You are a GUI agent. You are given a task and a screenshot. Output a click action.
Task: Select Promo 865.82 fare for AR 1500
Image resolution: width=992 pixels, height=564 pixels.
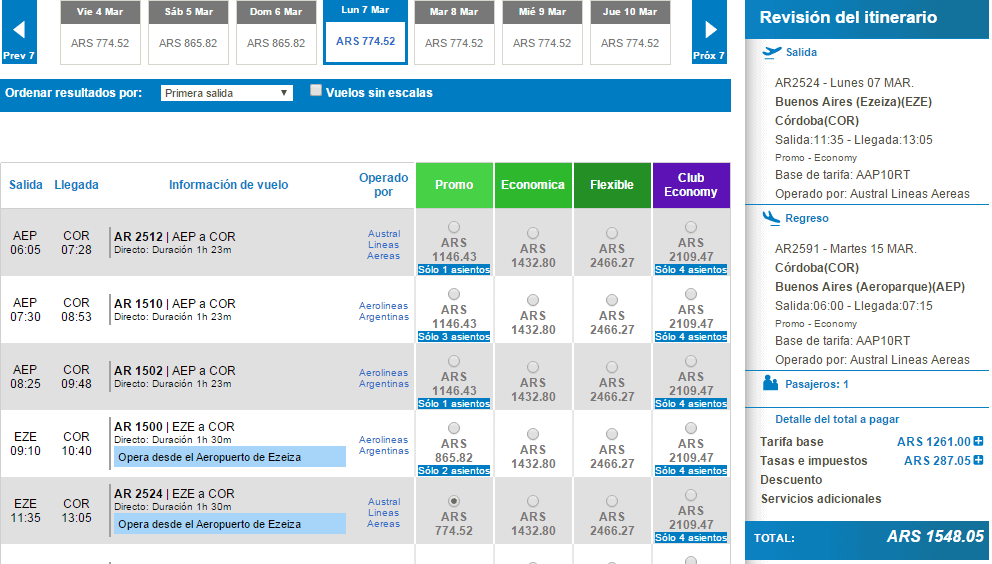pyautogui.click(x=454, y=428)
